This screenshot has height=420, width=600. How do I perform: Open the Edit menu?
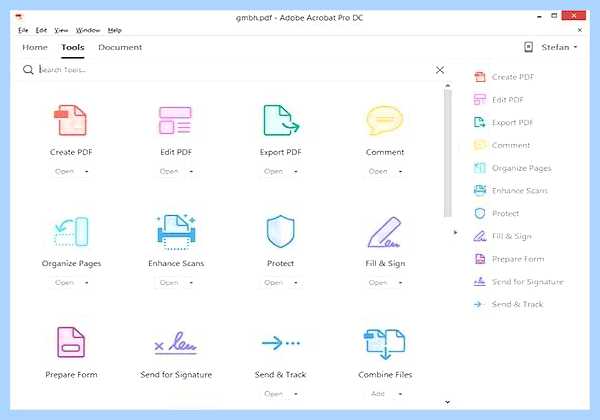[x=41, y=30]
